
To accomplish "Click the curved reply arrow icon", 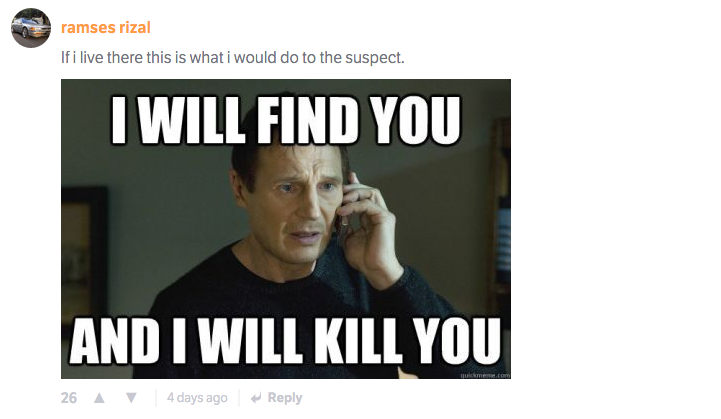I will (256, 398).
